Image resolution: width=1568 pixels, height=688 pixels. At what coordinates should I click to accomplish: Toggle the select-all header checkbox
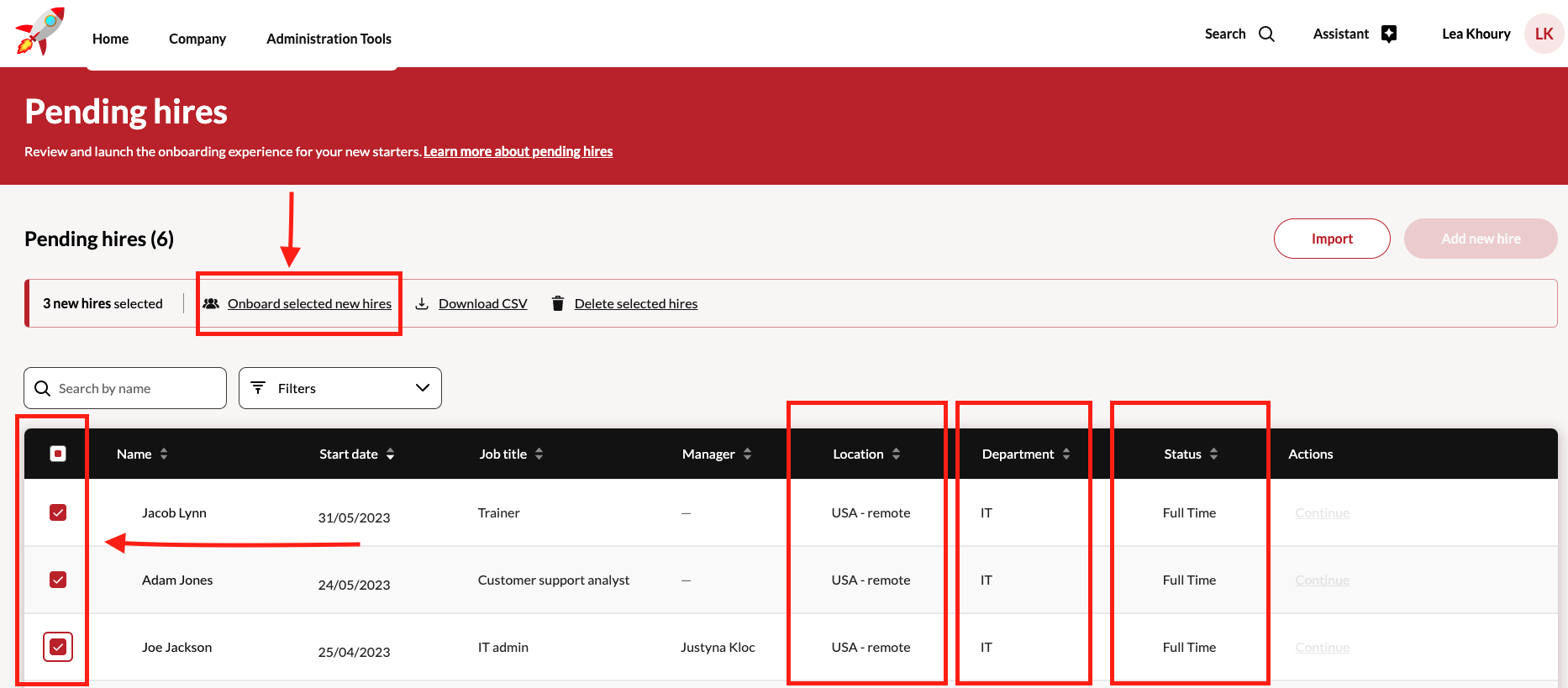click(58, 454)
